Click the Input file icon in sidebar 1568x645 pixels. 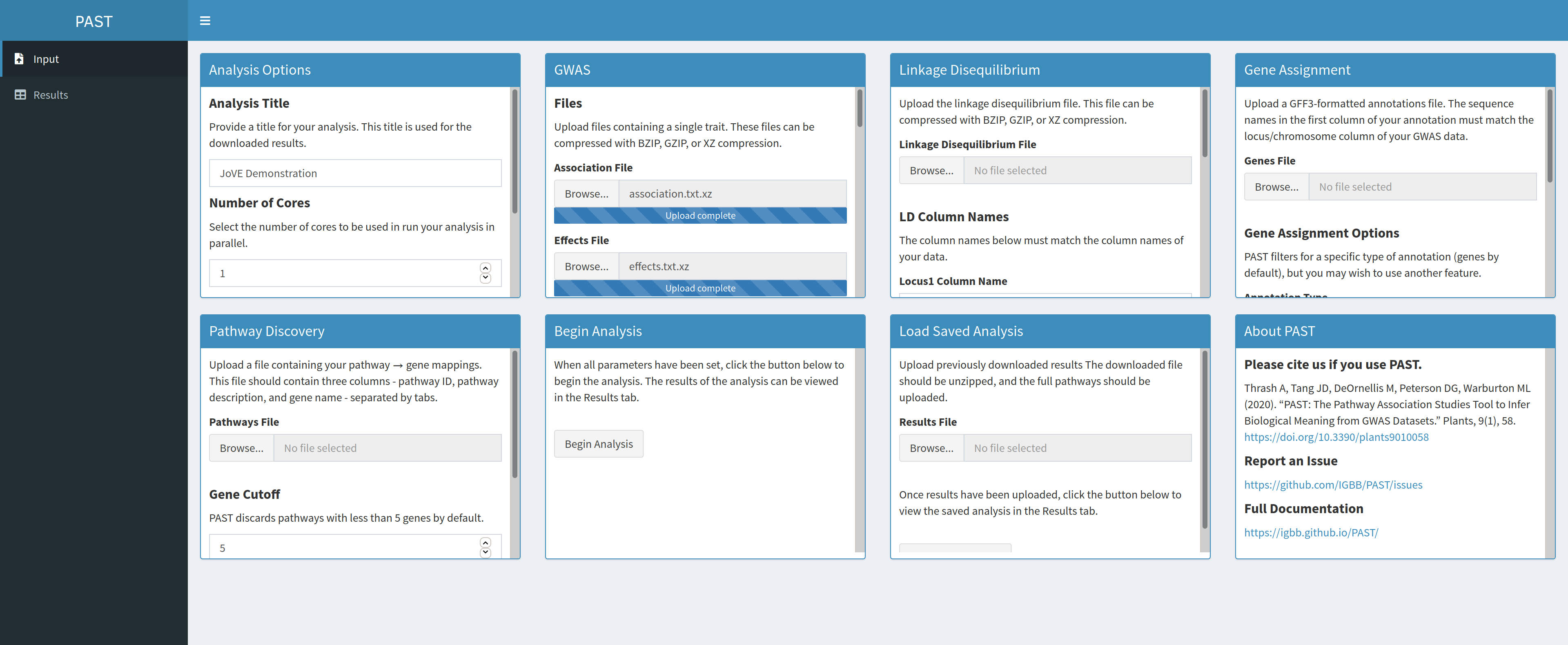(x=20, y=59)
